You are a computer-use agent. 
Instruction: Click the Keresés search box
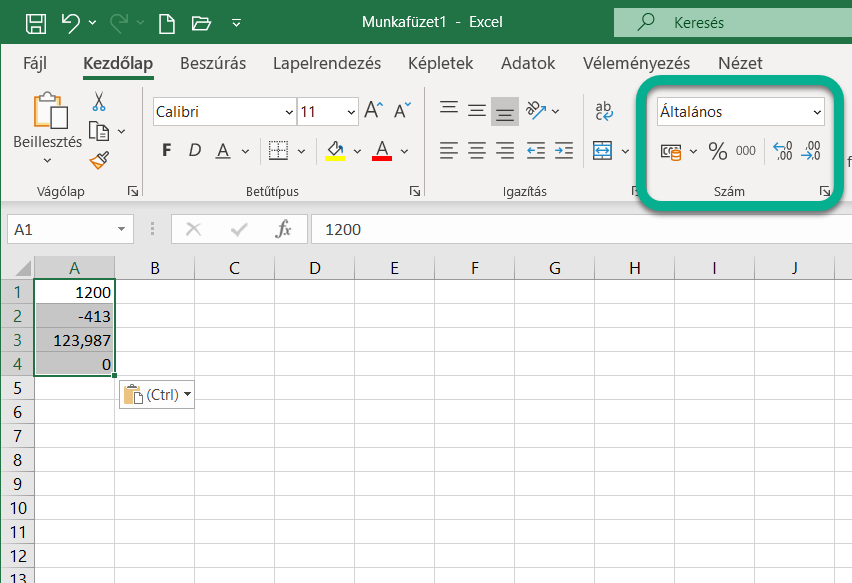tap(730, 22)
